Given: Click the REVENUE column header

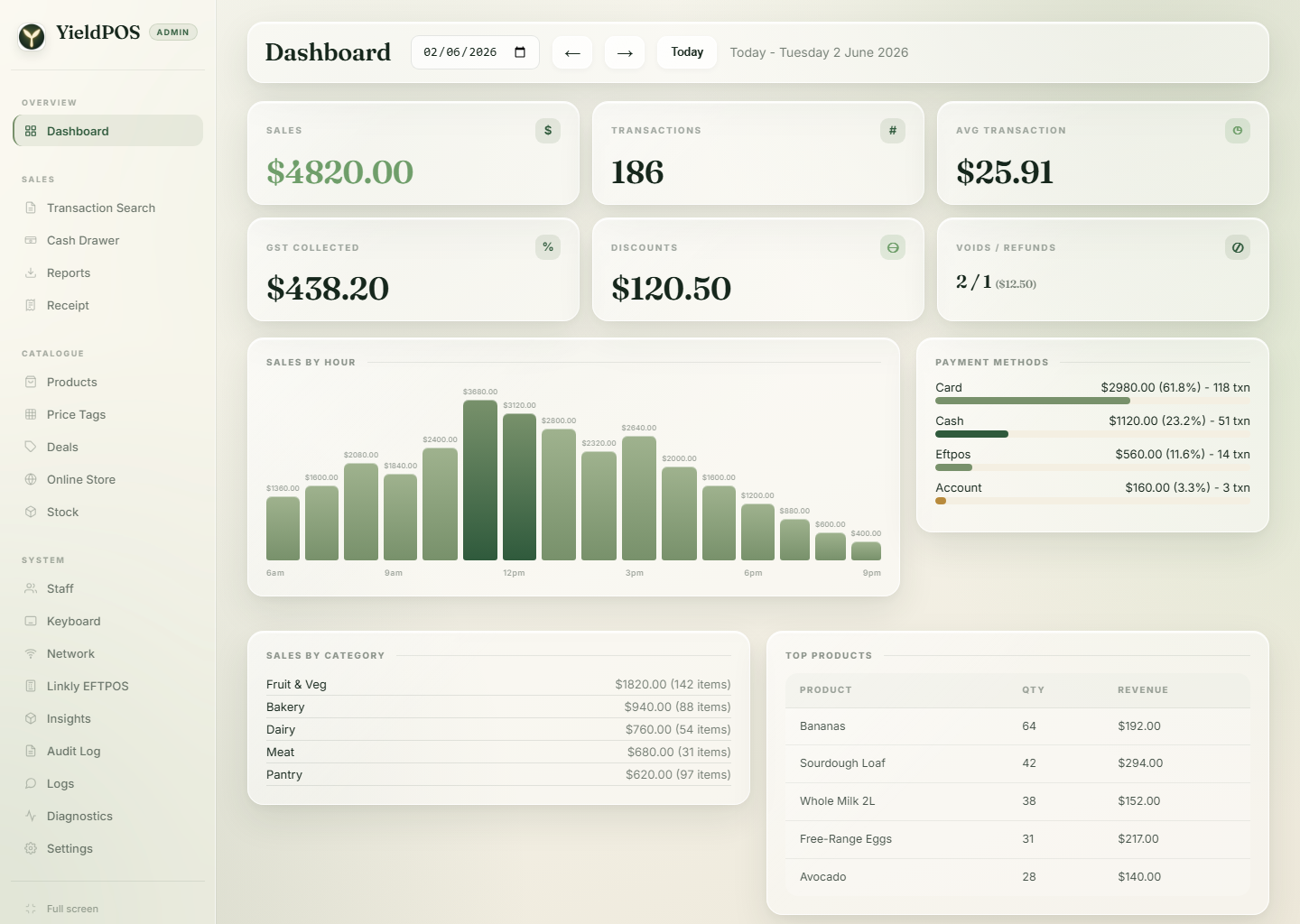Looking at the screenshot, I should pos(1143,690).
